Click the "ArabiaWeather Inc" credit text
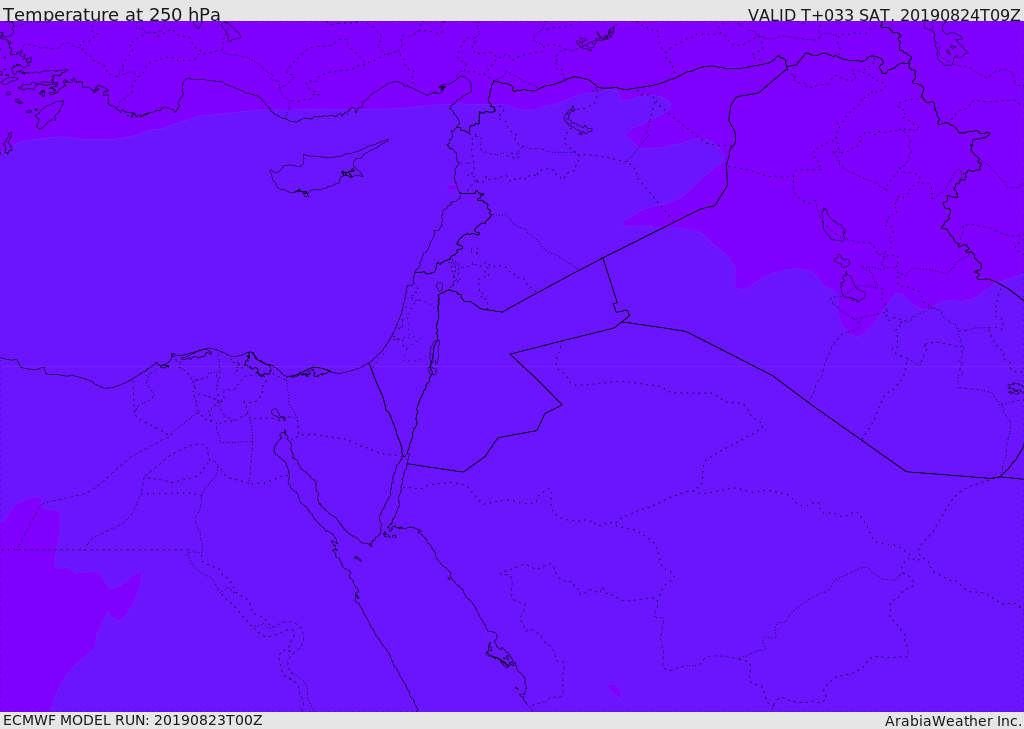The image size is (1024, 729). pos(953,721)
